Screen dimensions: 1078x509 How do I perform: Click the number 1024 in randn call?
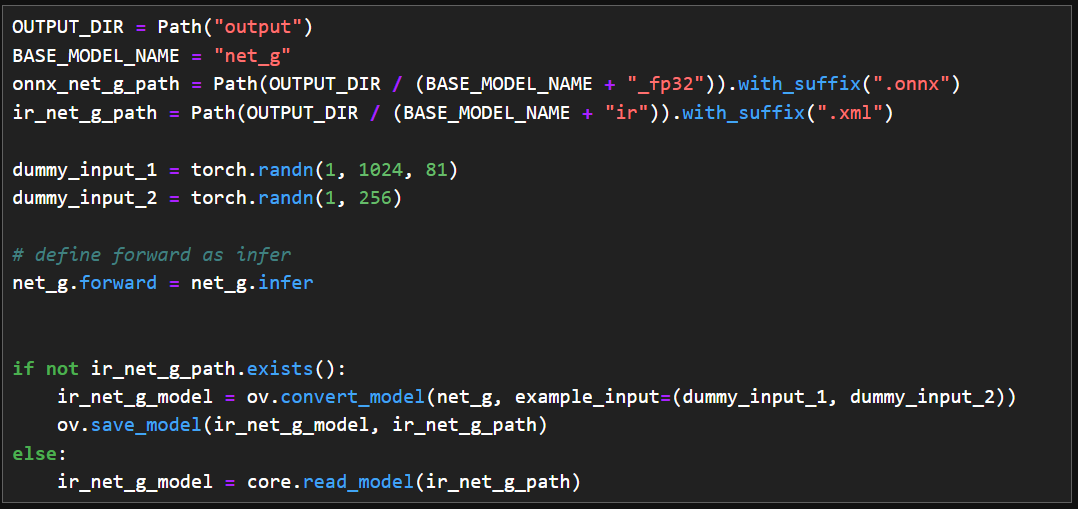click(x=382, y=170)
